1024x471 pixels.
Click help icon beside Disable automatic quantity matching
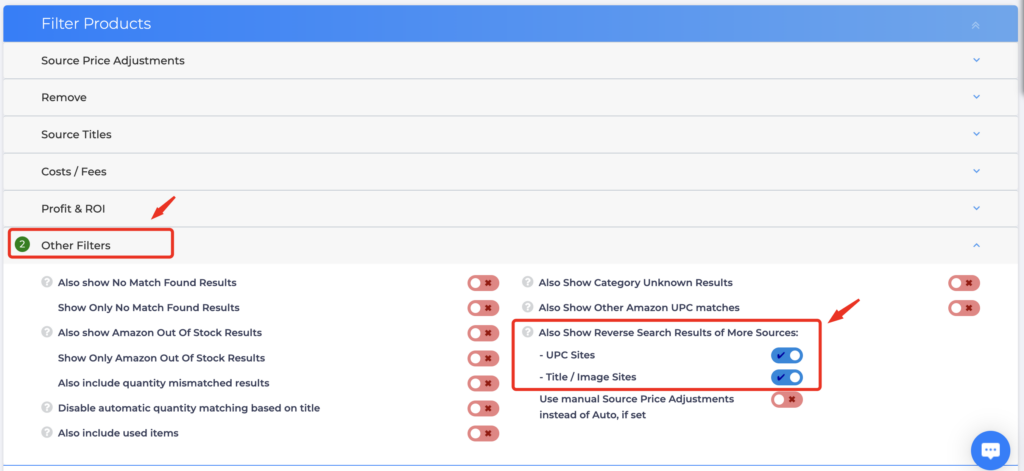46,408
